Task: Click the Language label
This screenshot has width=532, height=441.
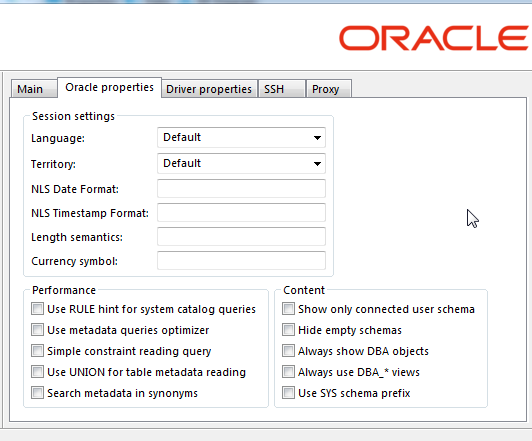Action: point(58,138)
